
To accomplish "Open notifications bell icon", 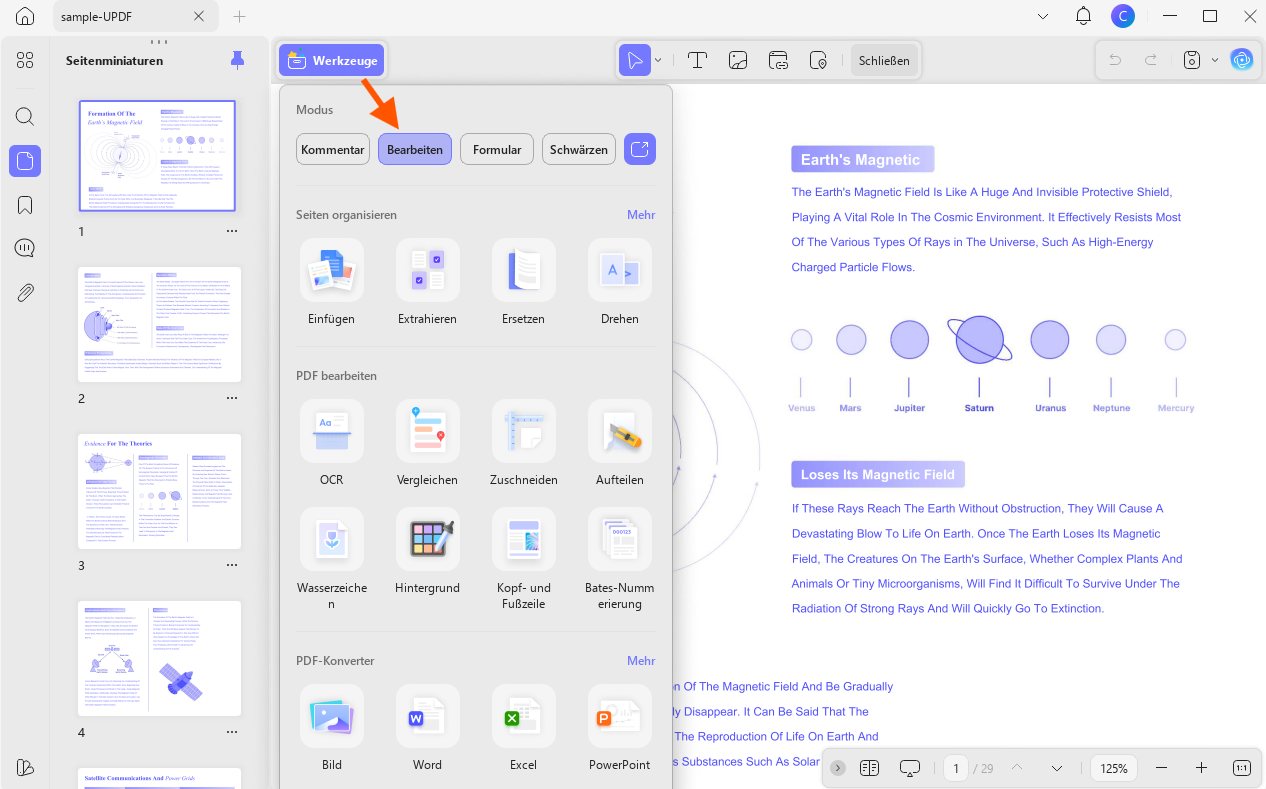I will pyautogui.click(x=1083, y=16).
